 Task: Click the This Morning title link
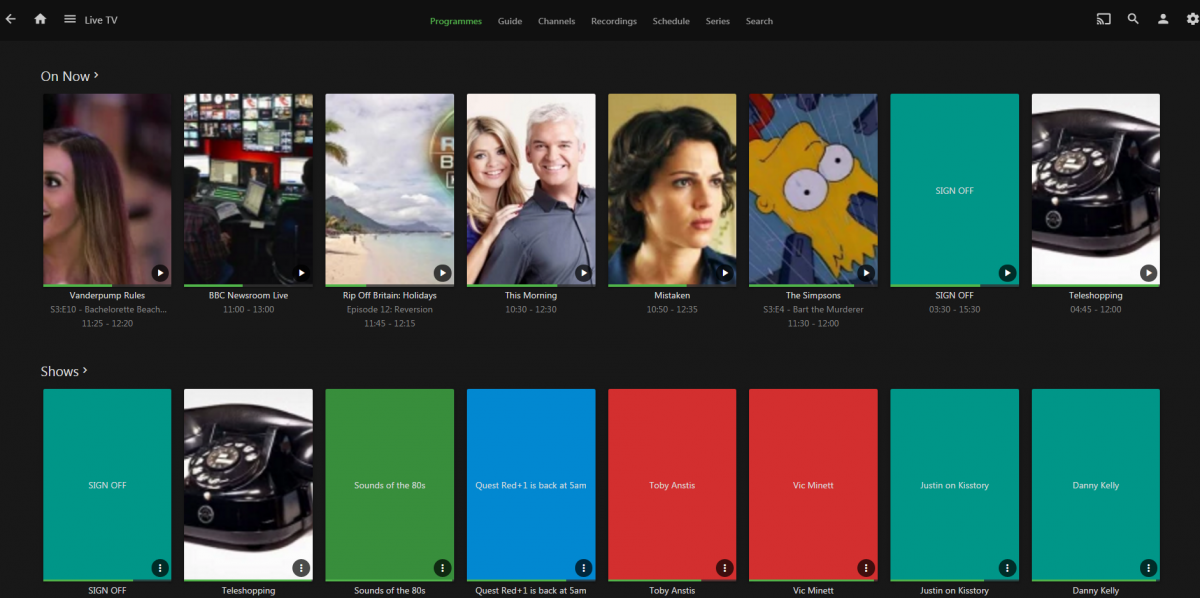pos(531,296)
